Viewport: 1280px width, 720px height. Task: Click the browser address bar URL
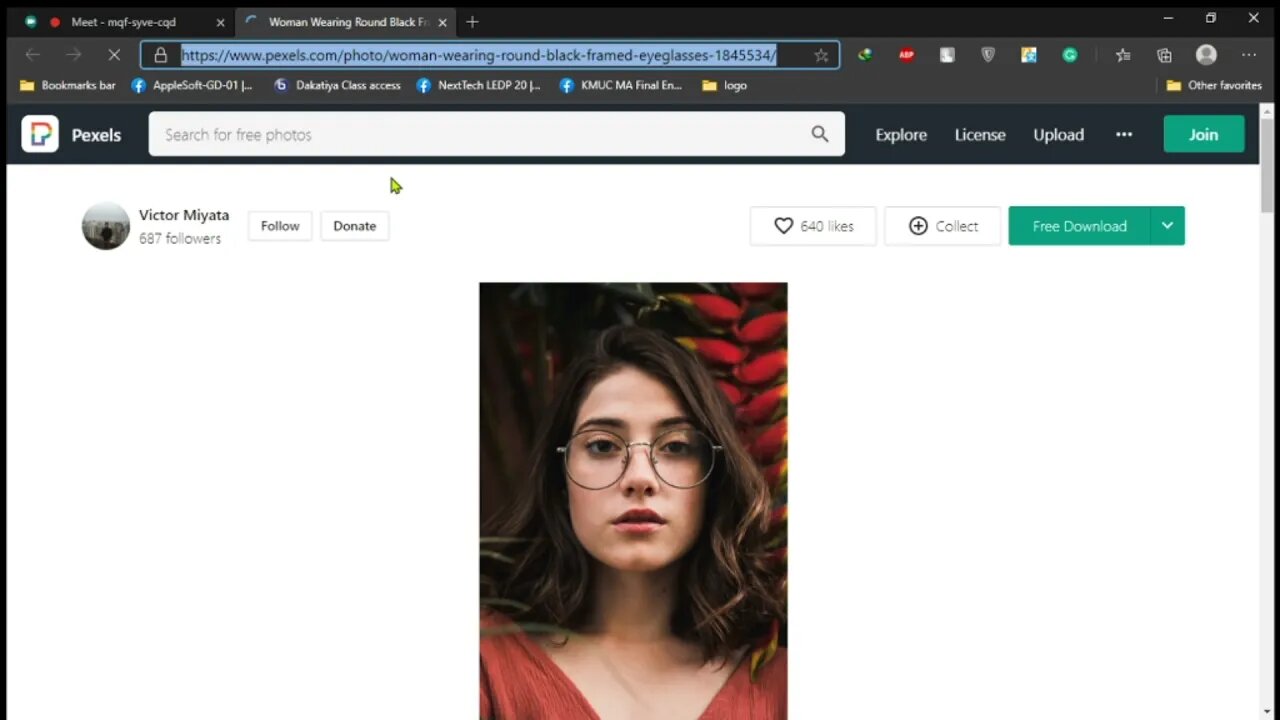[479, 55]
